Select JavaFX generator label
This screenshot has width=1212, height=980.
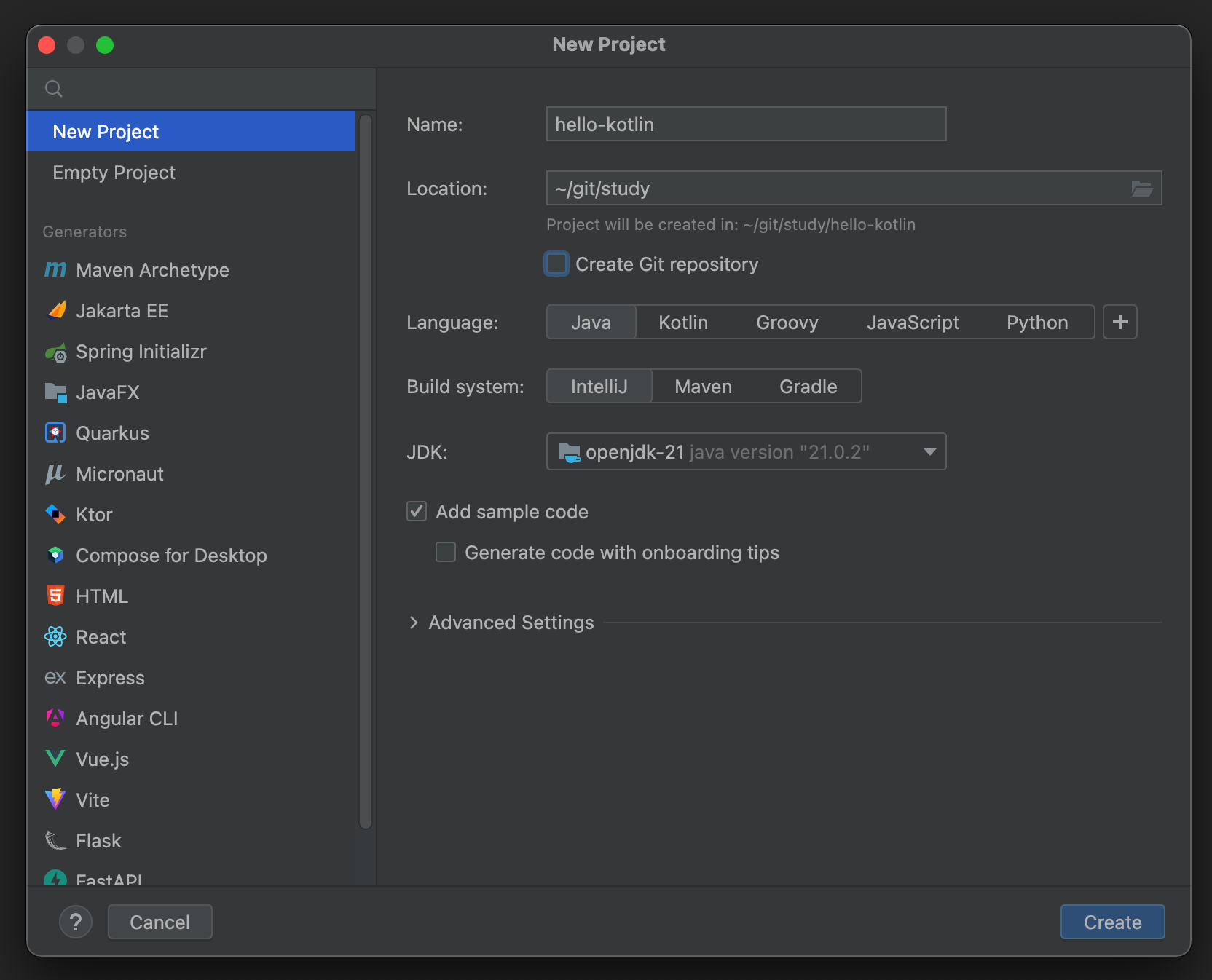point(108,392)
